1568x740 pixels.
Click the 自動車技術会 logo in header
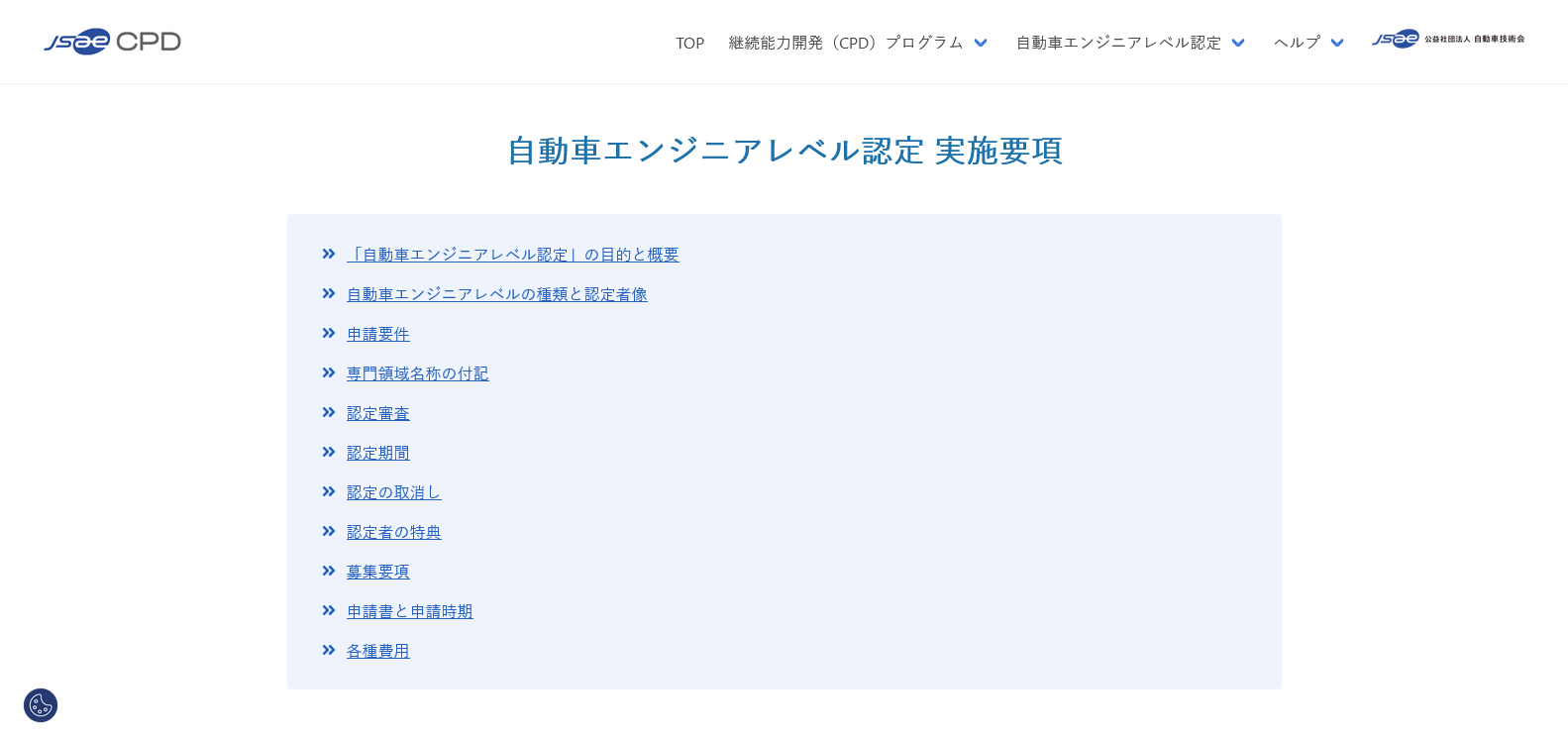click(x=1447, y=40)
